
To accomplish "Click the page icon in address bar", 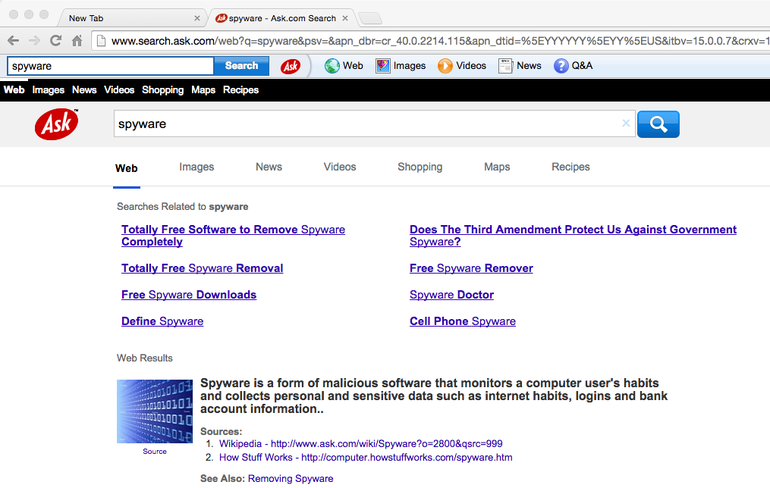I will [x=101, y=41].
